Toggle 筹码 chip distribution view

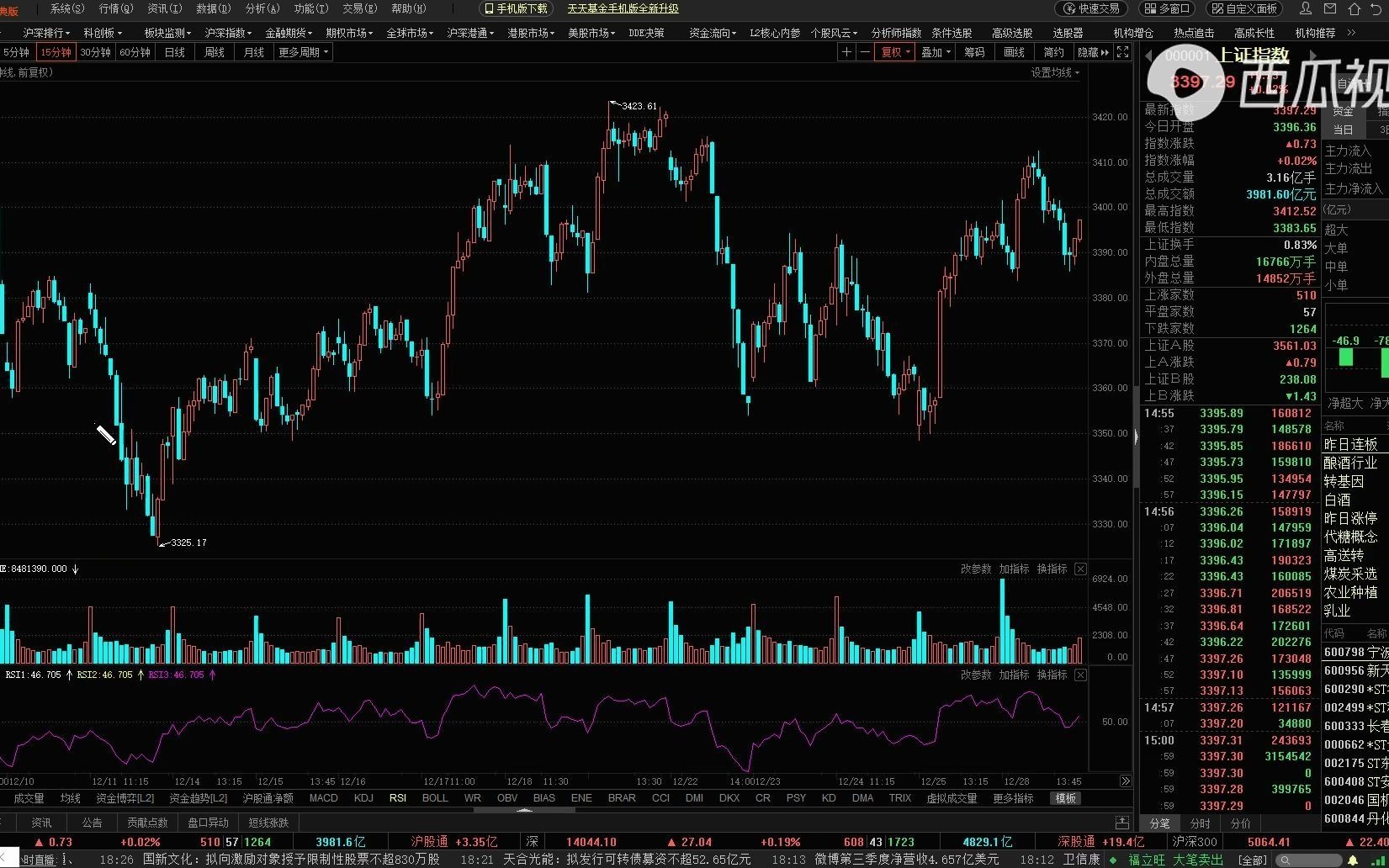tap(974, 52)
